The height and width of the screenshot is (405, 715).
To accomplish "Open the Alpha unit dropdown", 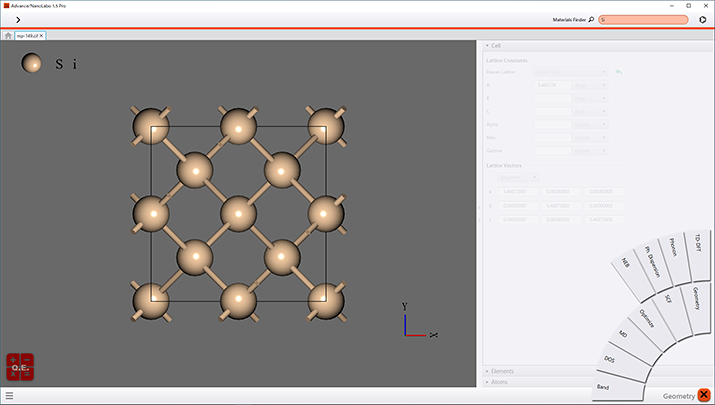I will pyautogui.click(x=590, y=125).
